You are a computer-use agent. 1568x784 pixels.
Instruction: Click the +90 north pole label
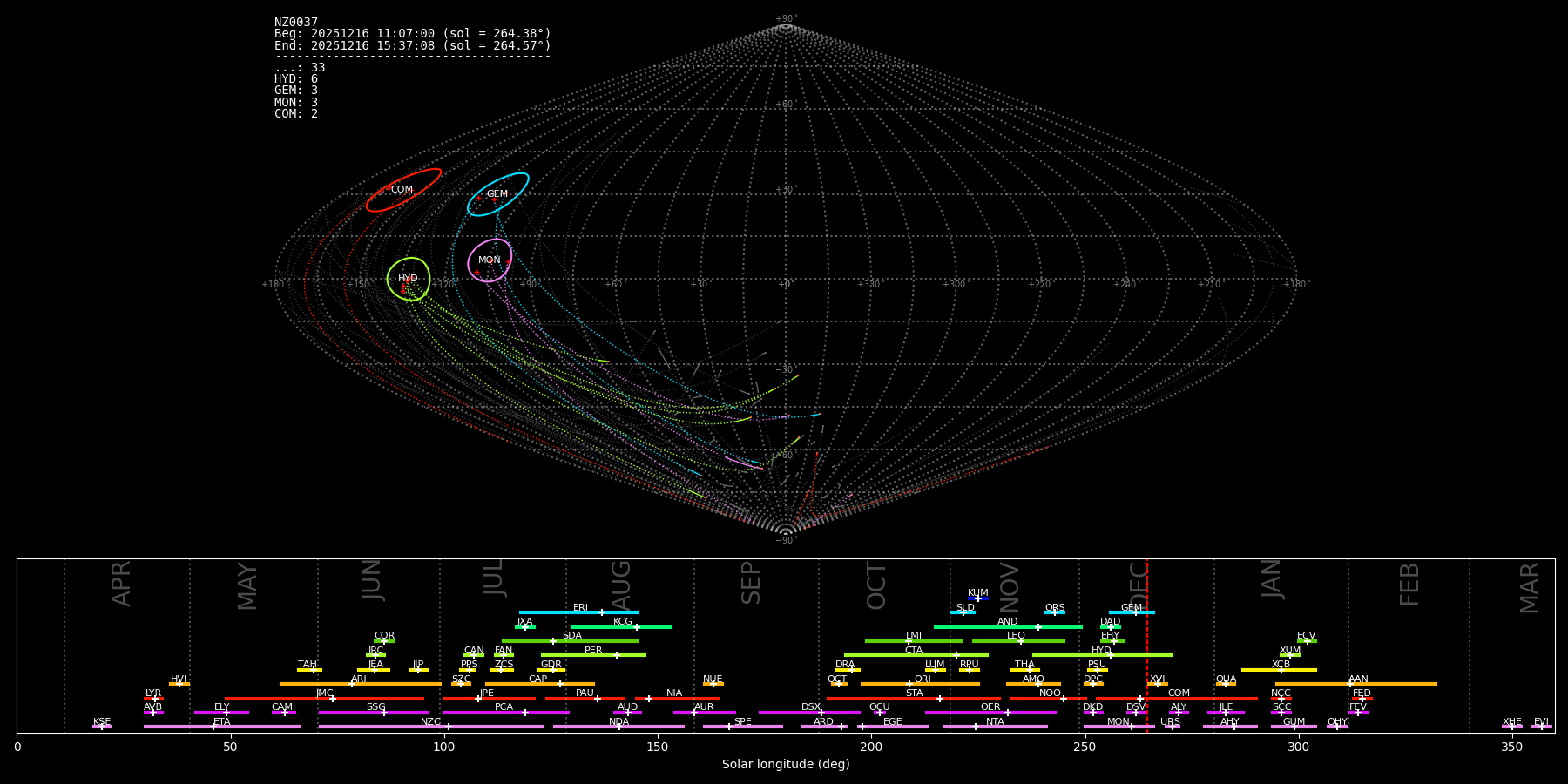click(785, 19)
